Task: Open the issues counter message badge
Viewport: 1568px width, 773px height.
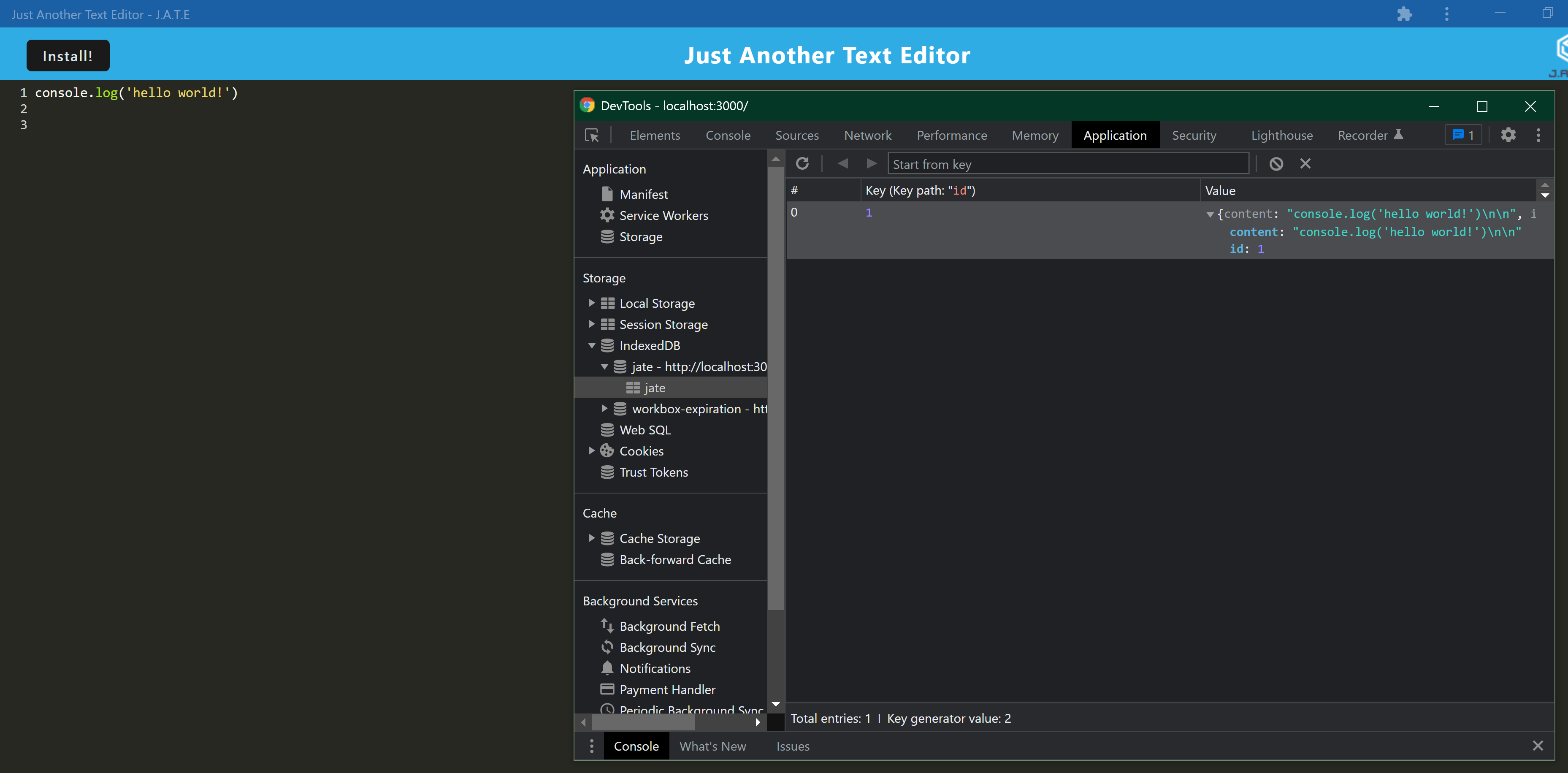Action: 1463,135
